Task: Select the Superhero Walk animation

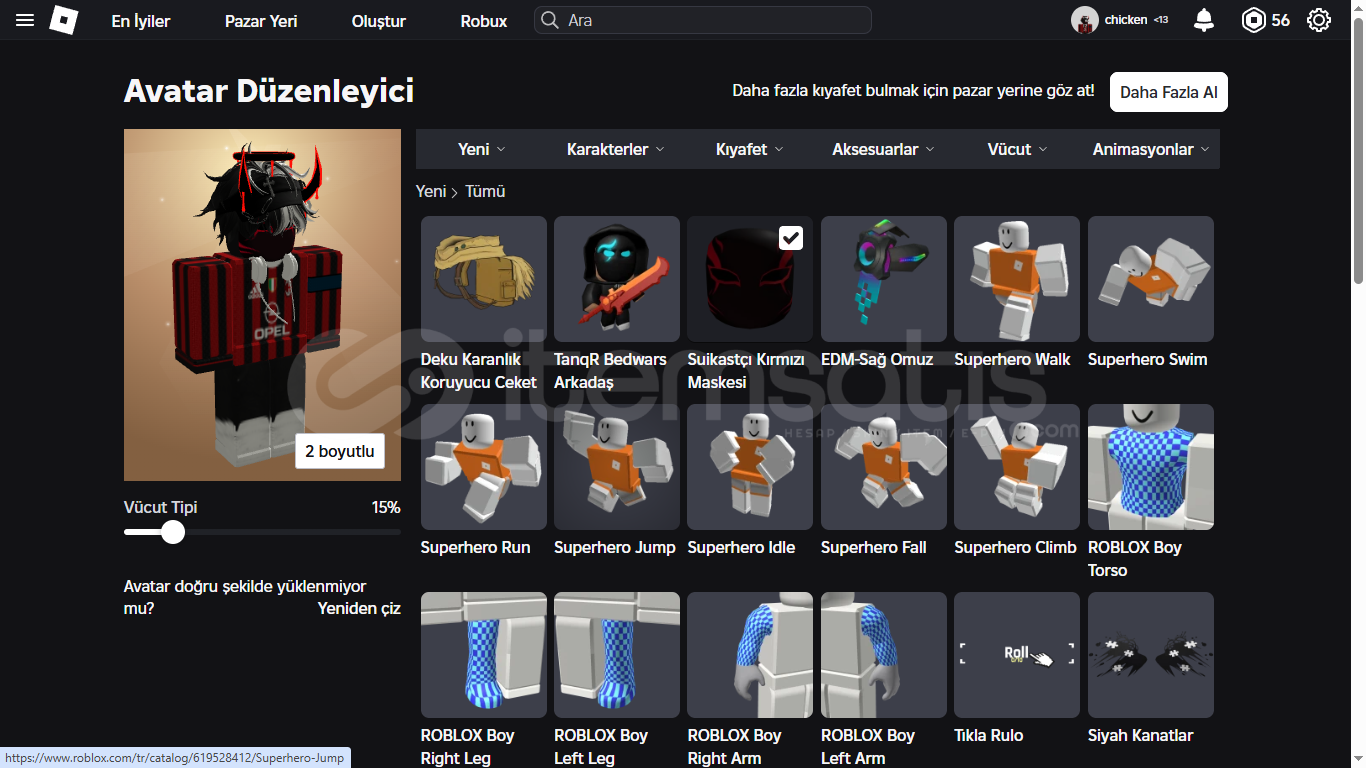Action: tap(1017, 279)
